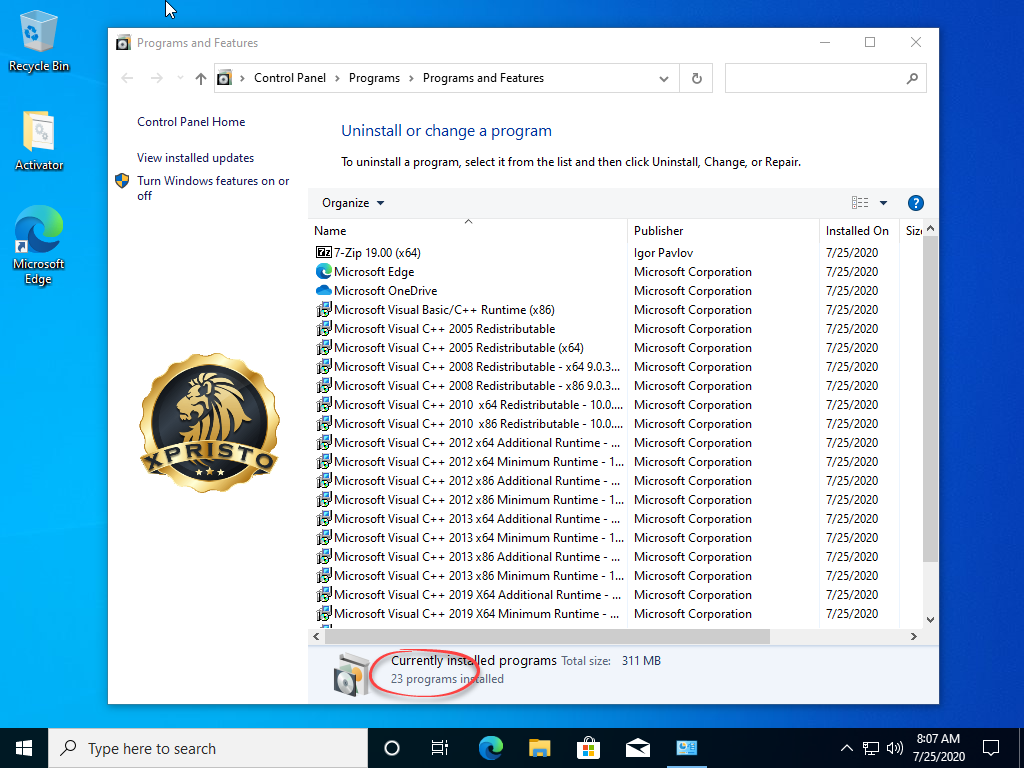Screen dimensions: 1024x768
Task: Expand the breadcrumb arrow after Programs
Action: click(411, 78)
